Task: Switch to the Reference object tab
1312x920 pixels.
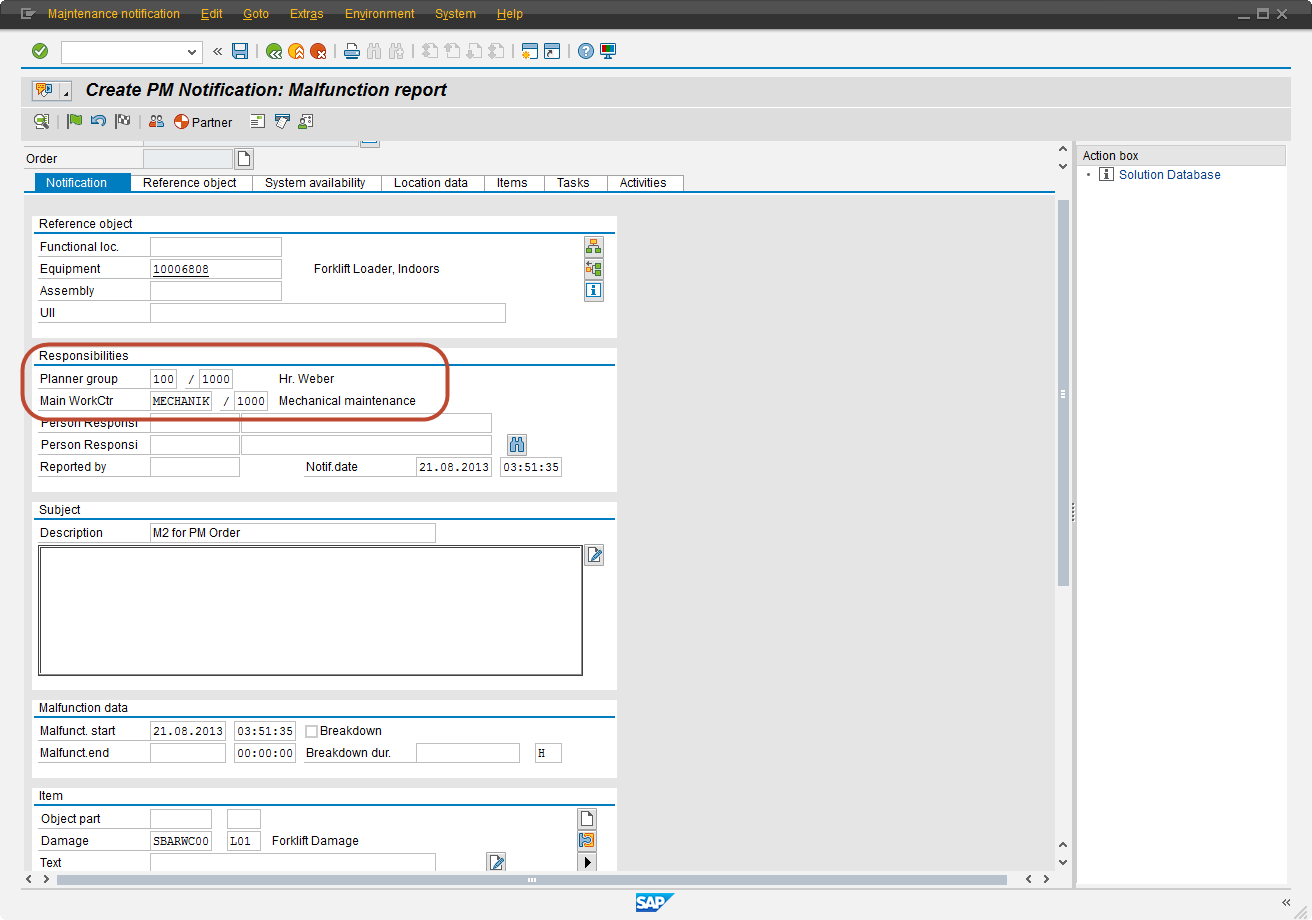Action: (190, 183)
